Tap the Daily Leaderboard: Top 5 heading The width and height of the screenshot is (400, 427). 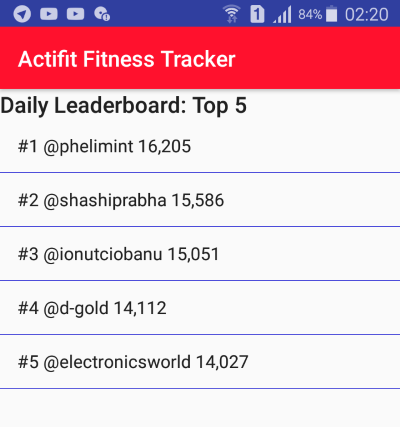coord(123,106)
